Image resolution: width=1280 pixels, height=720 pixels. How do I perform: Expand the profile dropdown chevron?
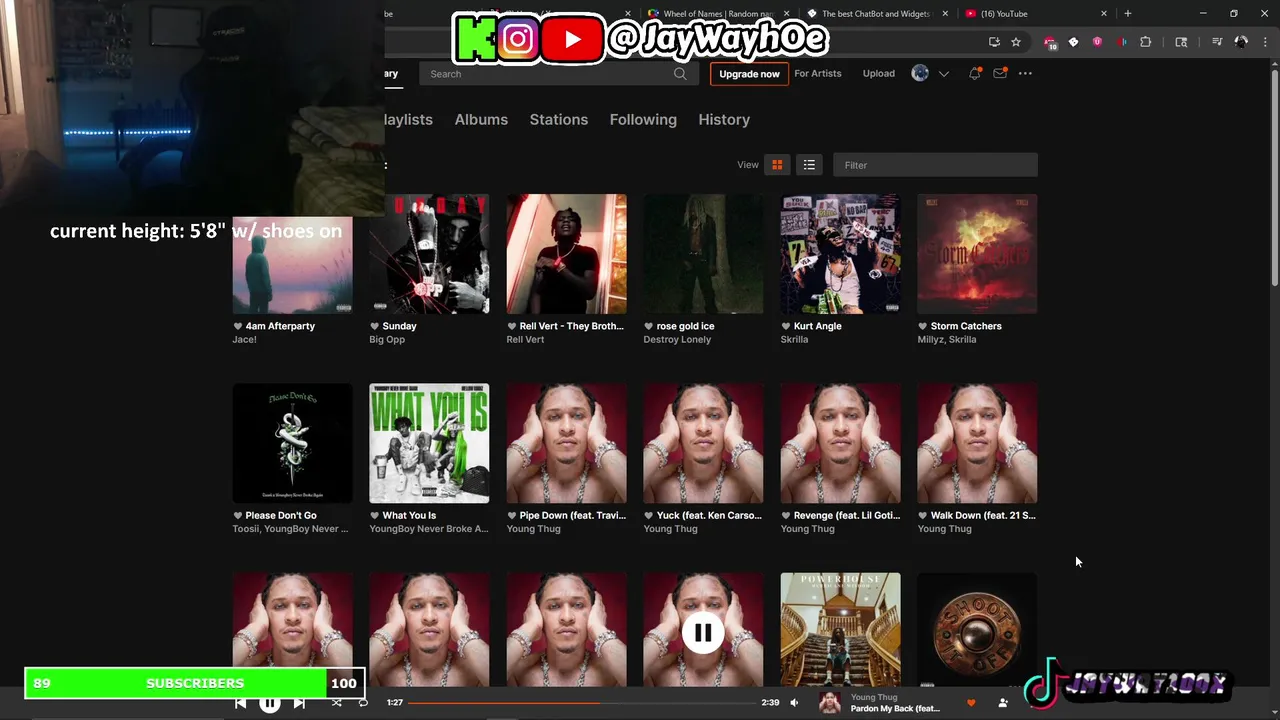[x=943, y=74]
